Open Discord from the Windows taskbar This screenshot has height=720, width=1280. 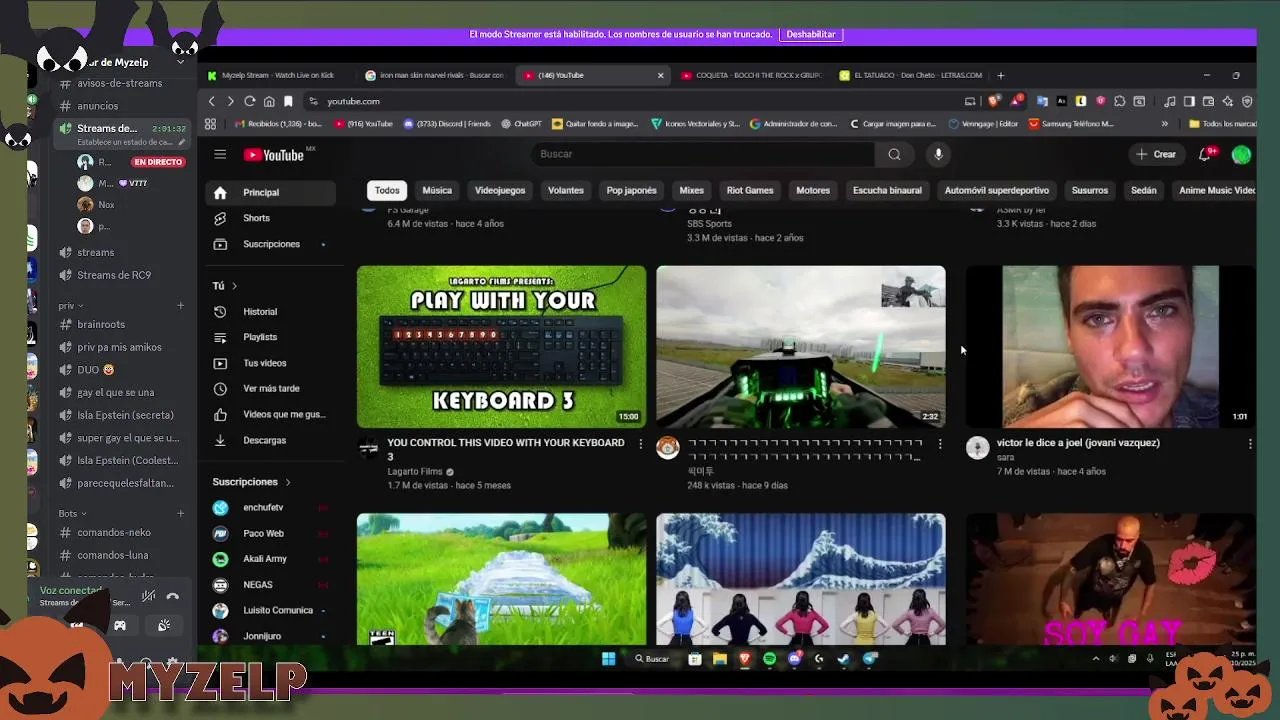tap(795, 658)
